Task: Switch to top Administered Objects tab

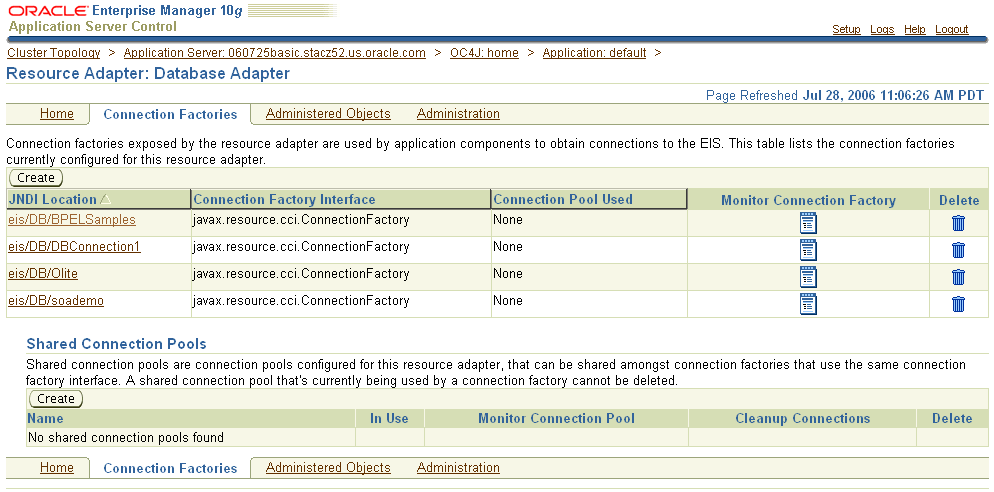Action: (x=328, y=114)
